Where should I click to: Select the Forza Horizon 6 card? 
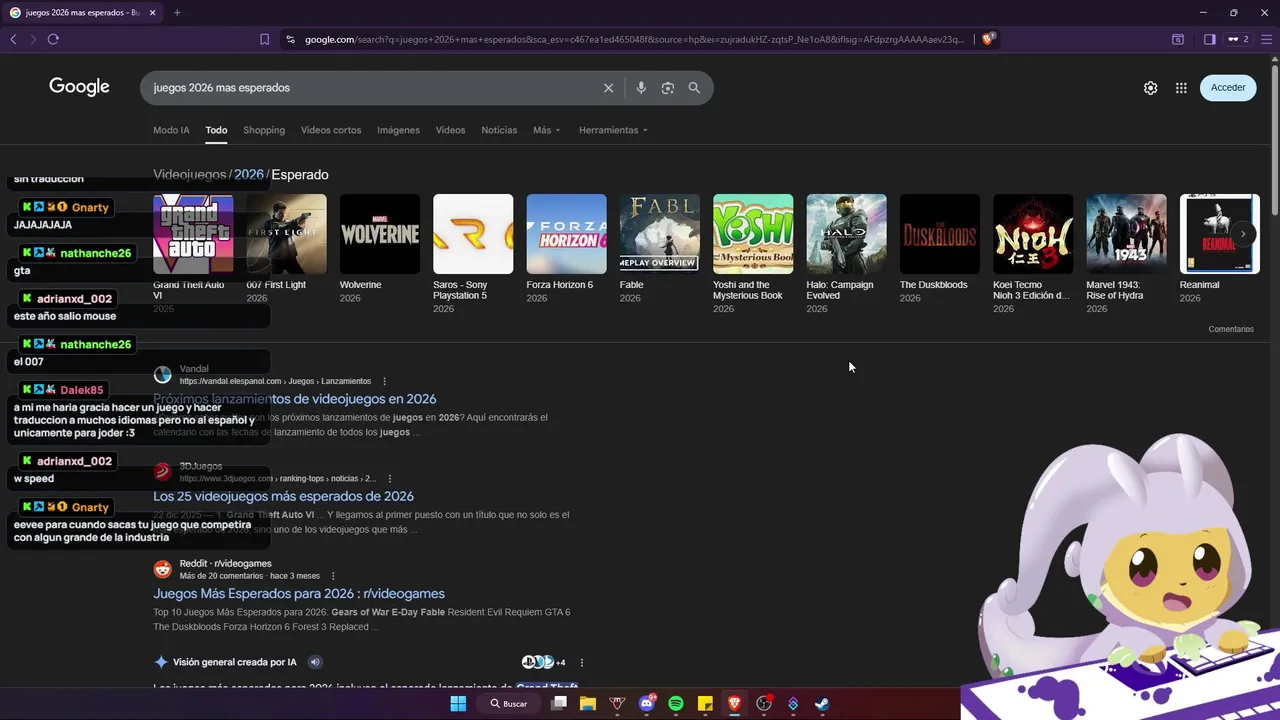coord(566,248)
